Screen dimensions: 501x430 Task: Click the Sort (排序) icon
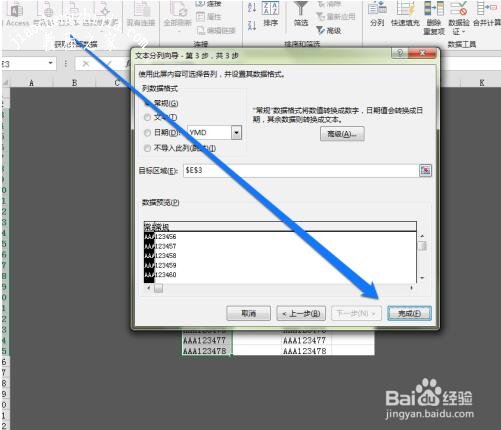270,8
